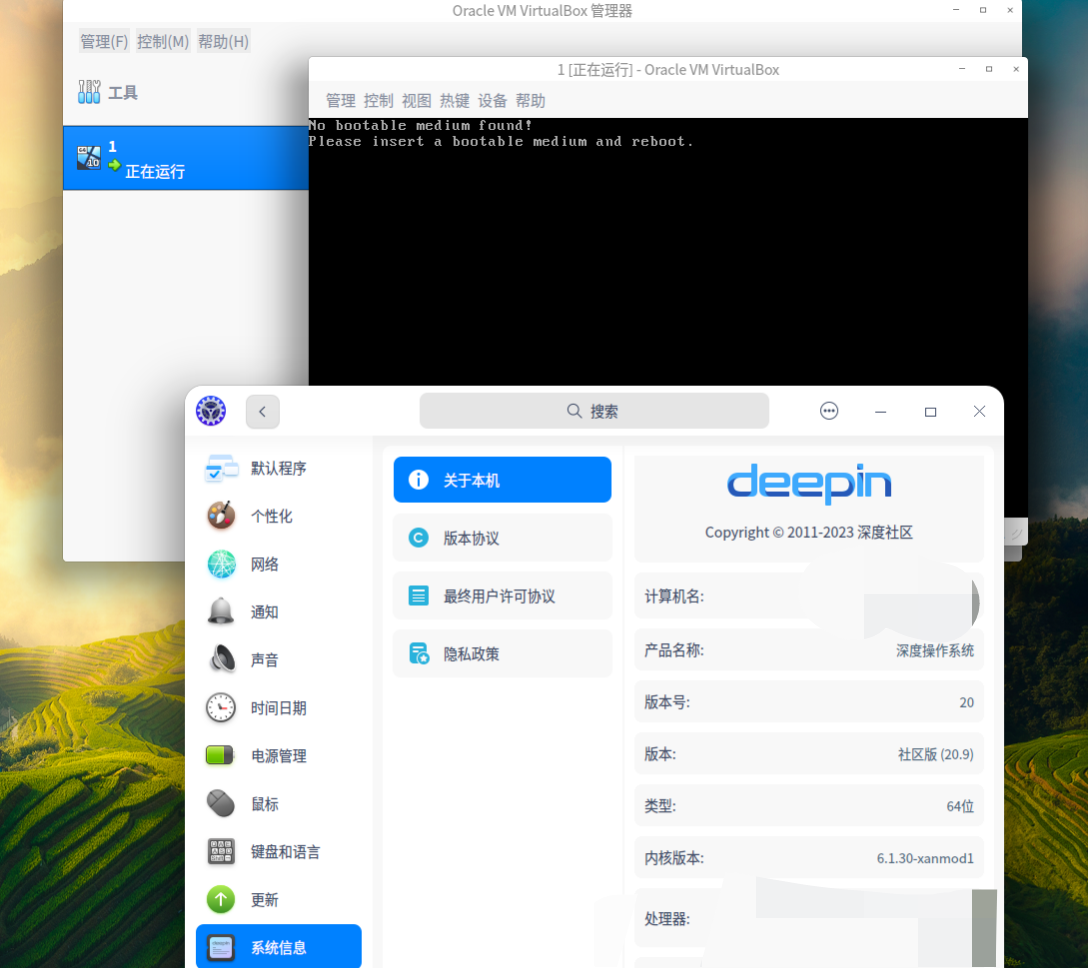Viewport: 1088px width, 968px height.
Task: Open 个性化 personalization palette icon
Action: 221,516
